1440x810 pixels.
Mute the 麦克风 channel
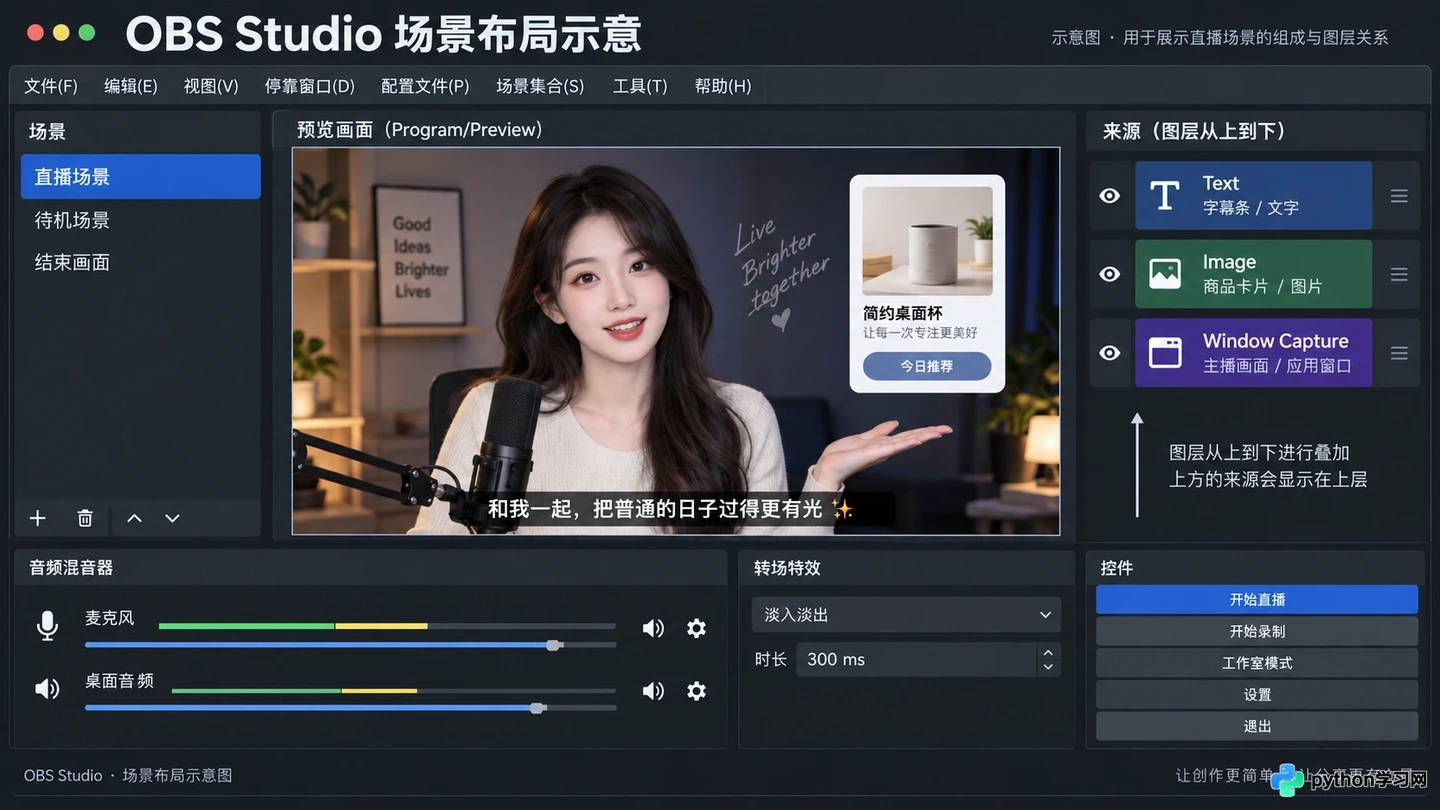tap(653, 628)
